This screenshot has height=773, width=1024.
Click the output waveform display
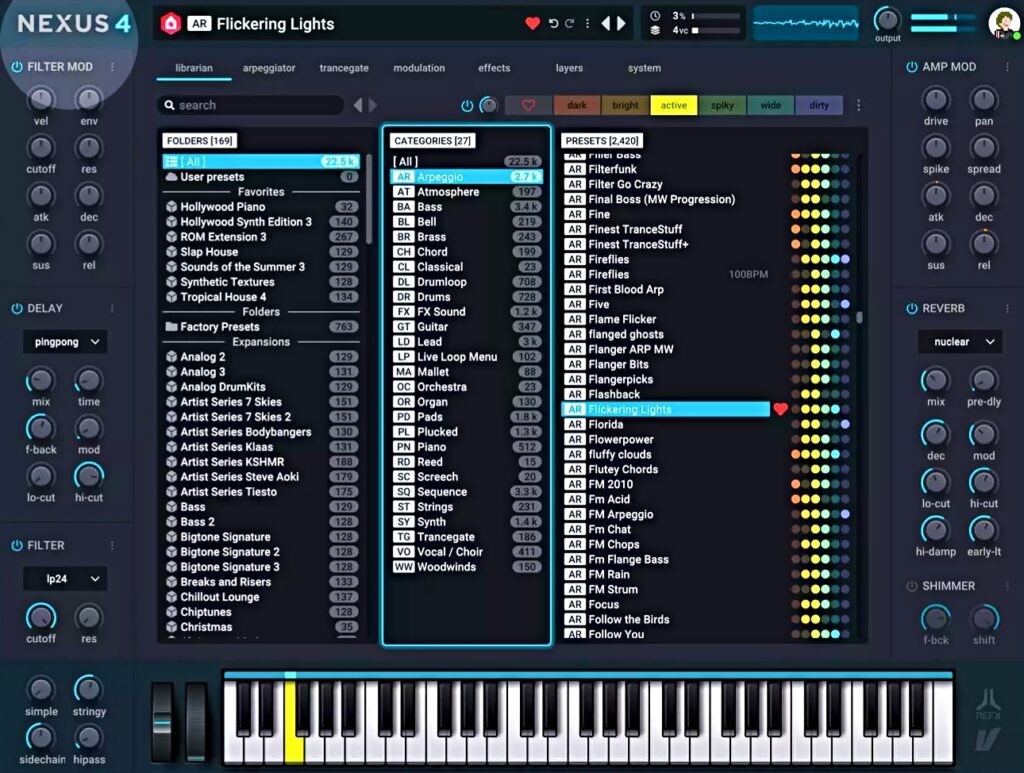tap(805, 20)
